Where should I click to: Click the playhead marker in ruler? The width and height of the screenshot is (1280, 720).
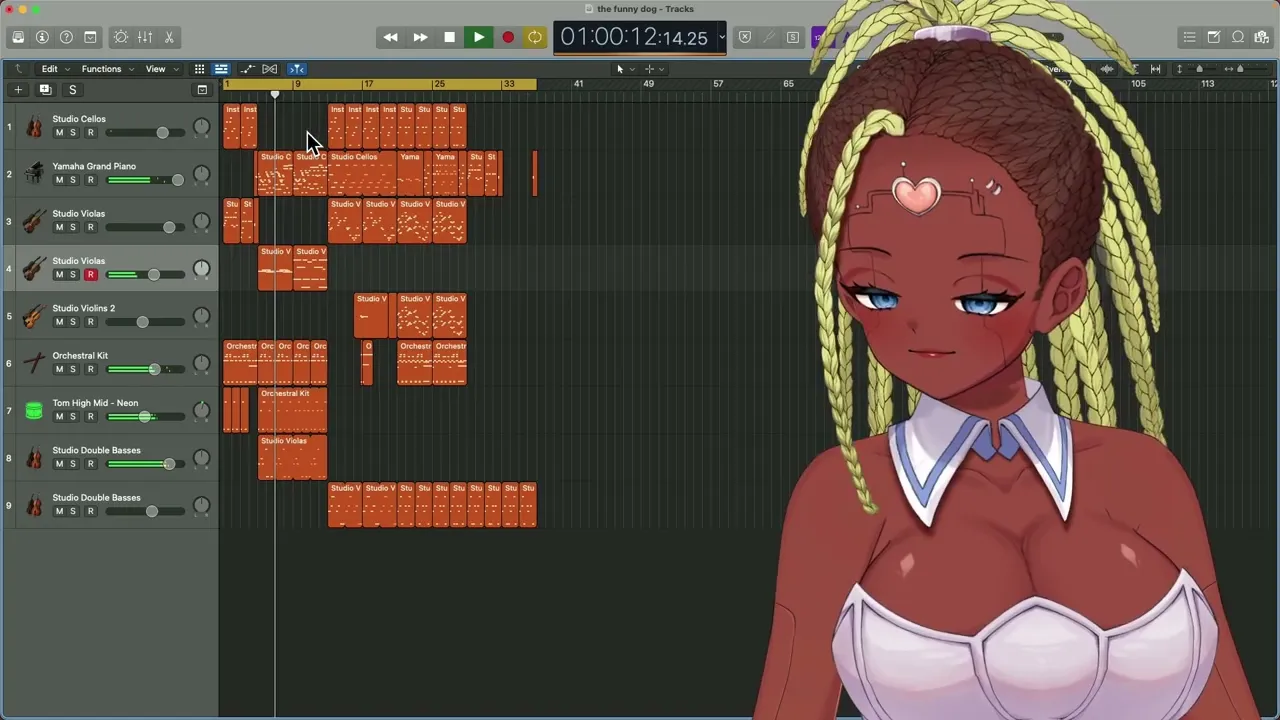[275, 94]
